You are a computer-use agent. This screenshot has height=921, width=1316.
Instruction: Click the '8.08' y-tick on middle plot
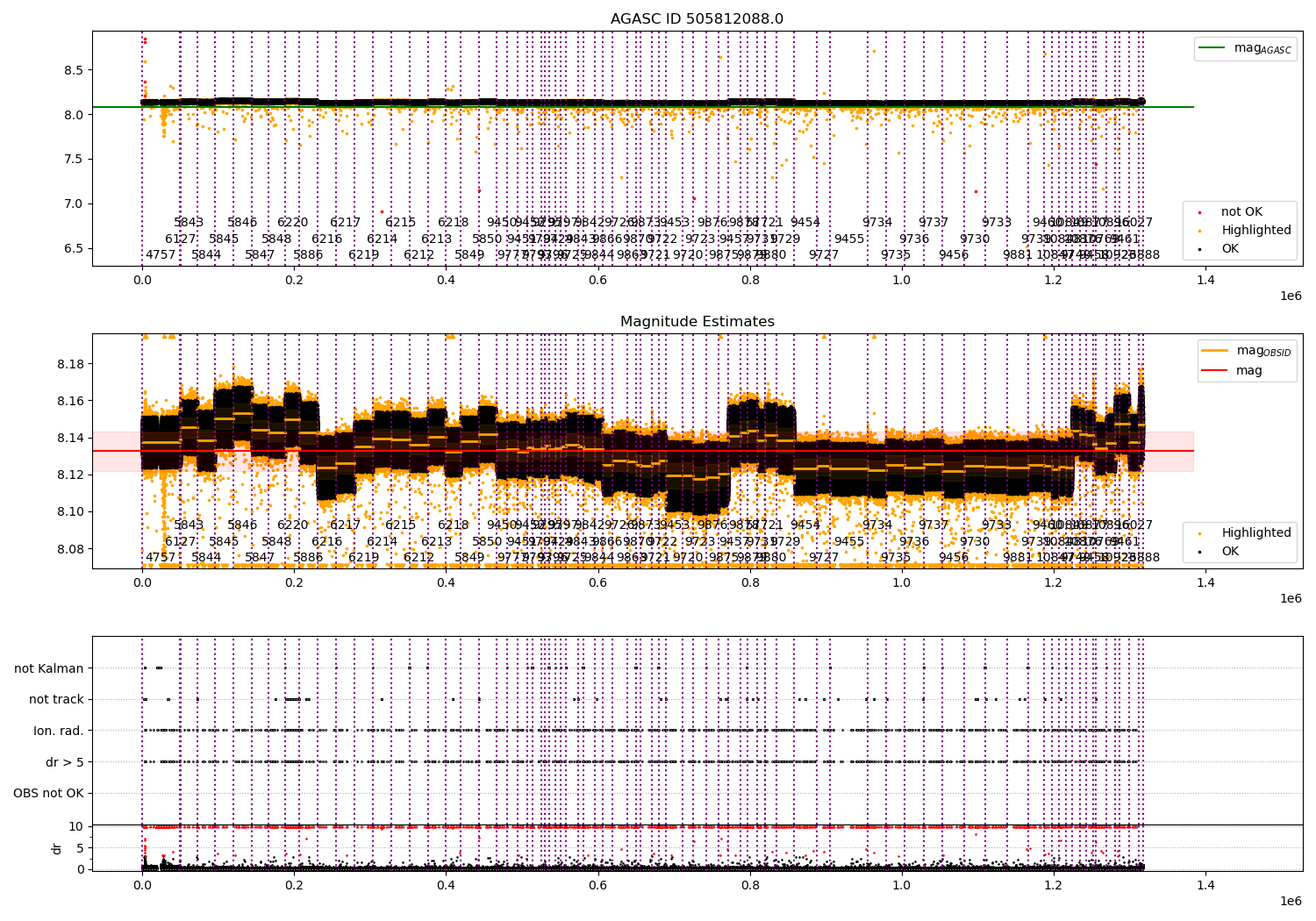click(x=70, y=549)
